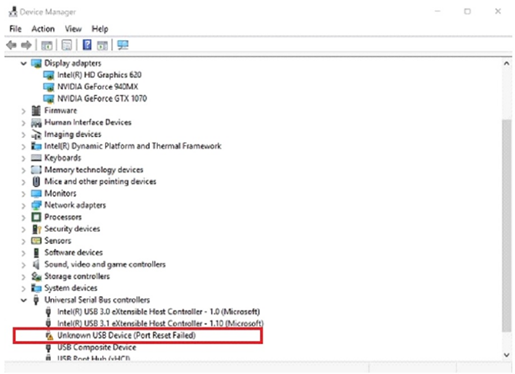Click the Firmware category icon
The width and height of the screenshot is (515, 374).
(x=36, y=110)
